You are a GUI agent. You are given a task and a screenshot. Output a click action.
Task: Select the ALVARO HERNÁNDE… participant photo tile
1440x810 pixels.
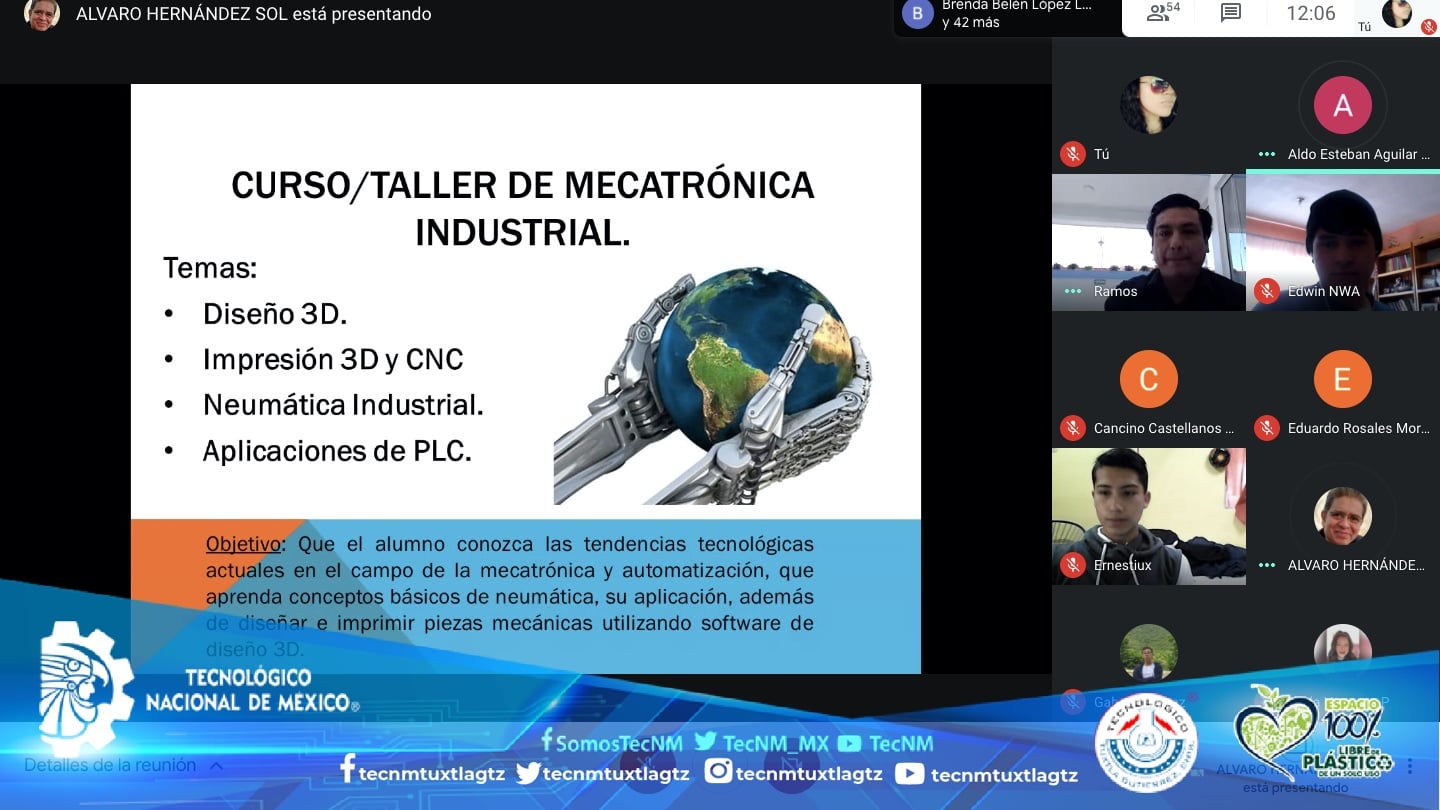click(x=1343, y=516)
